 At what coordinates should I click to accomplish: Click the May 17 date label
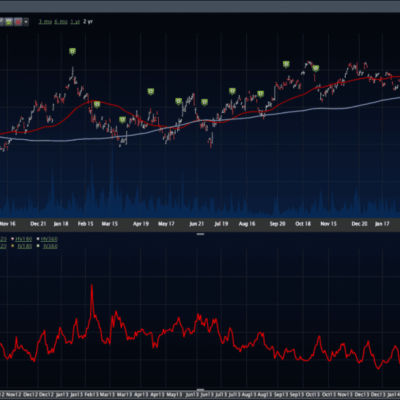[166, 224]
